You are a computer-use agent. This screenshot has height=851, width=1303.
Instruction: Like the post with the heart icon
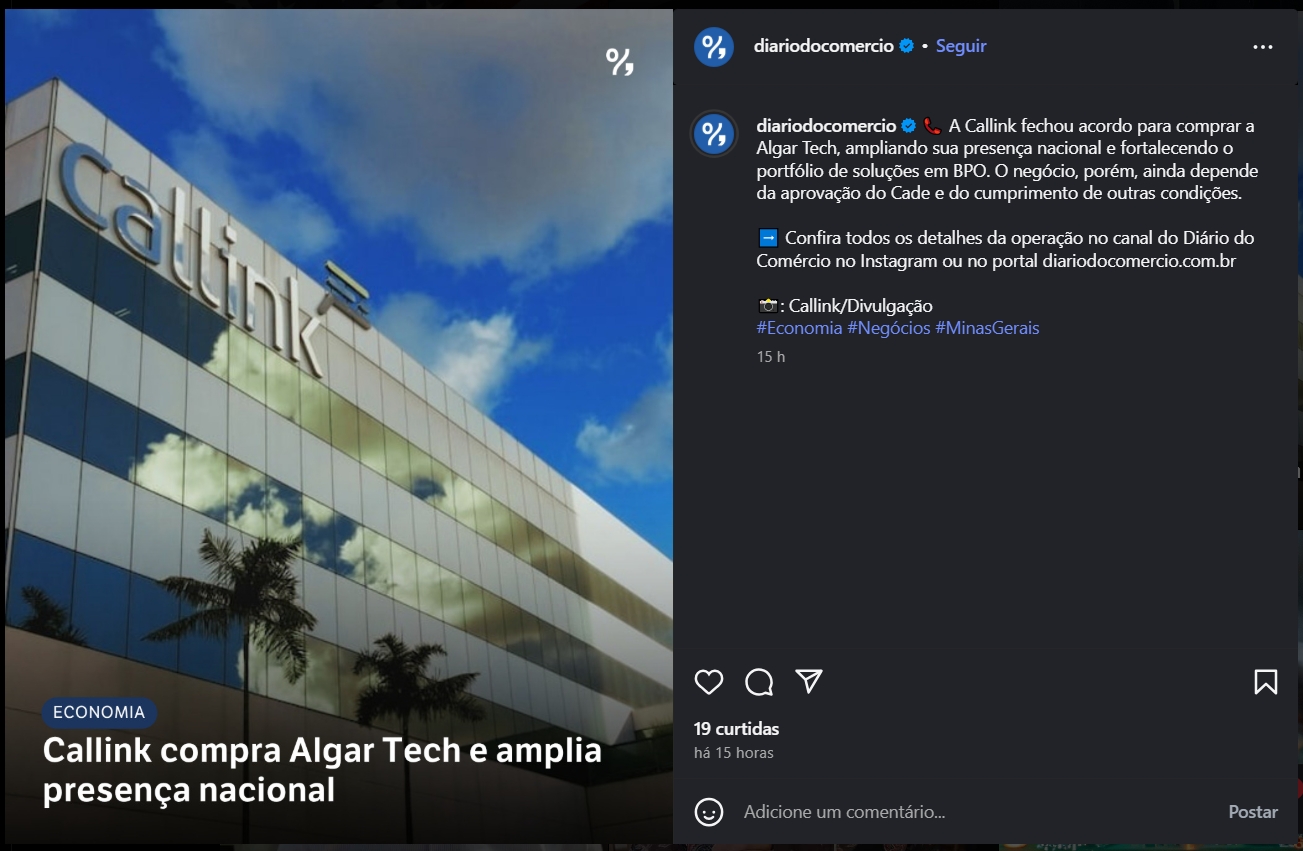(709, 682)
